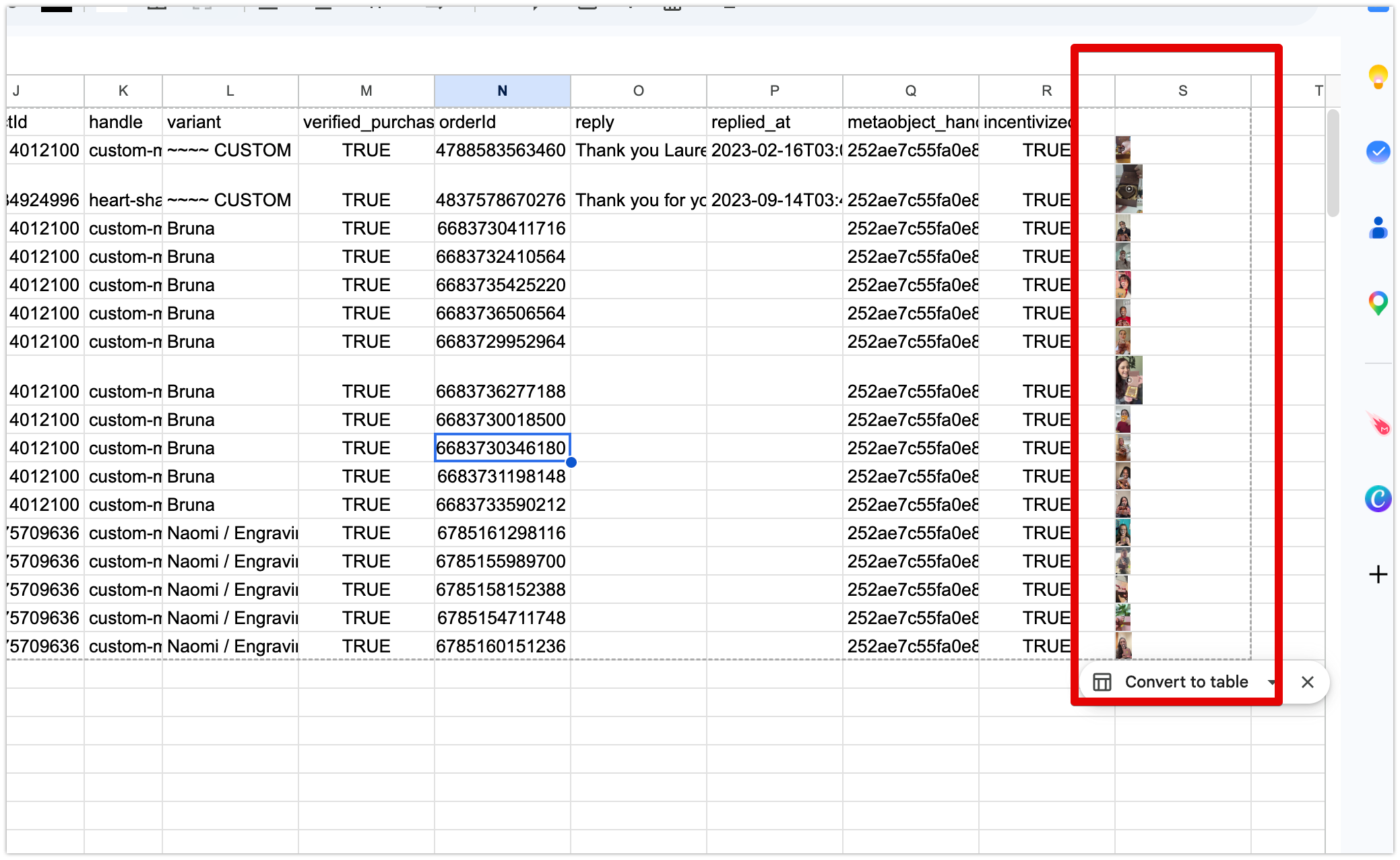1400x860 pixels.
Task: Open the Google Tasks sidebar icon
Action: [x=1378, y=152]
